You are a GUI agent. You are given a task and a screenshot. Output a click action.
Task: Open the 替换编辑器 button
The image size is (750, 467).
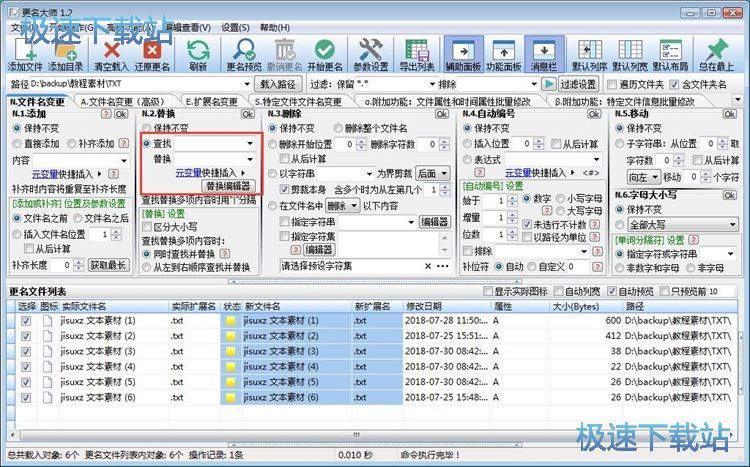tap(228, 186)
